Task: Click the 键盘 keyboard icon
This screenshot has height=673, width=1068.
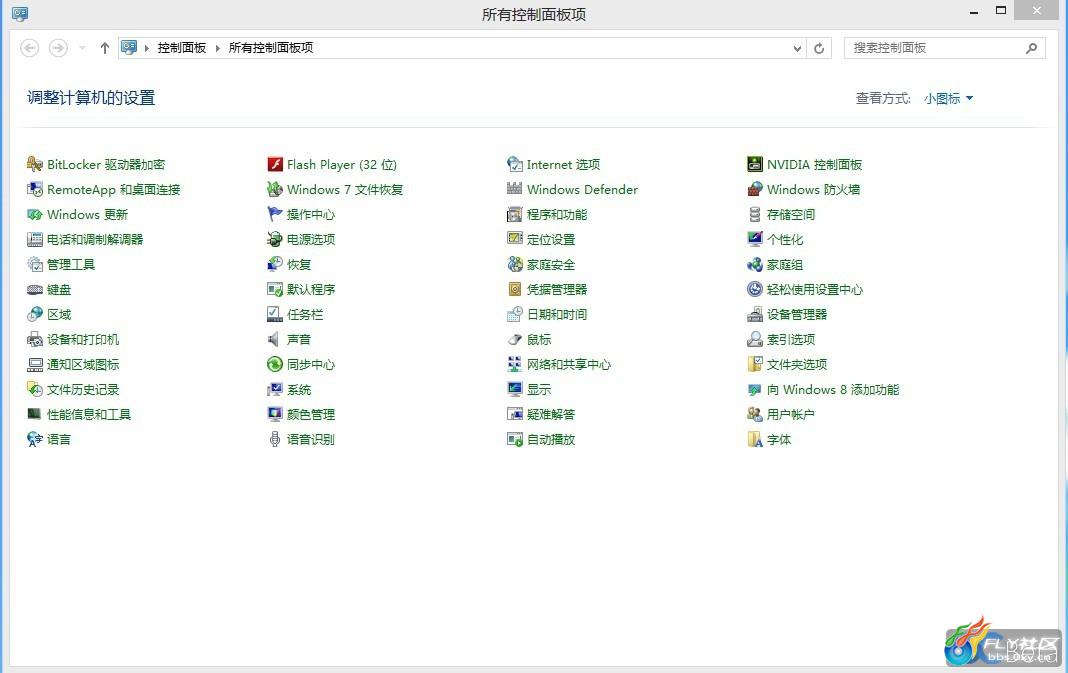Action: pos(35,289)
